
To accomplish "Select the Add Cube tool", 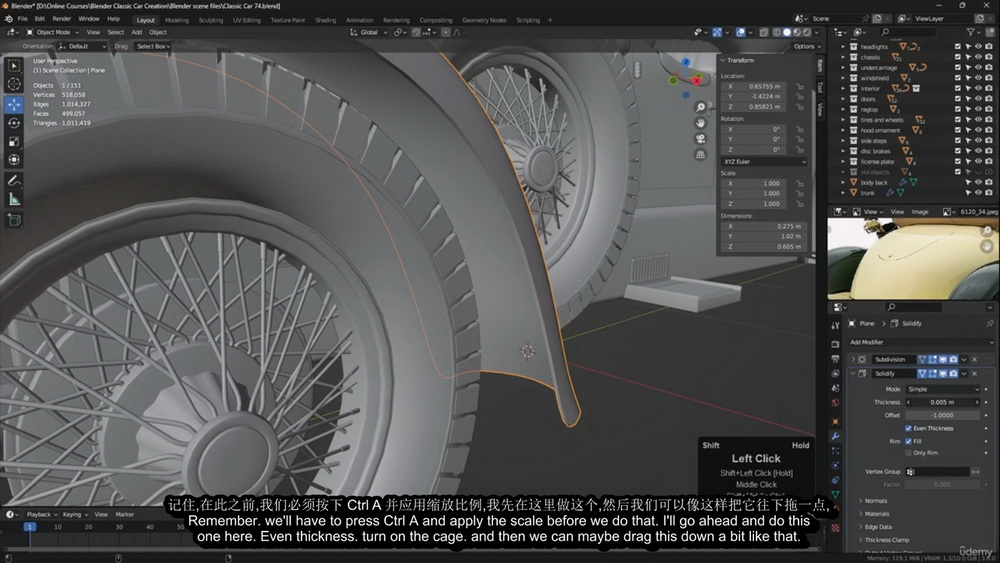I will [13, 221].
